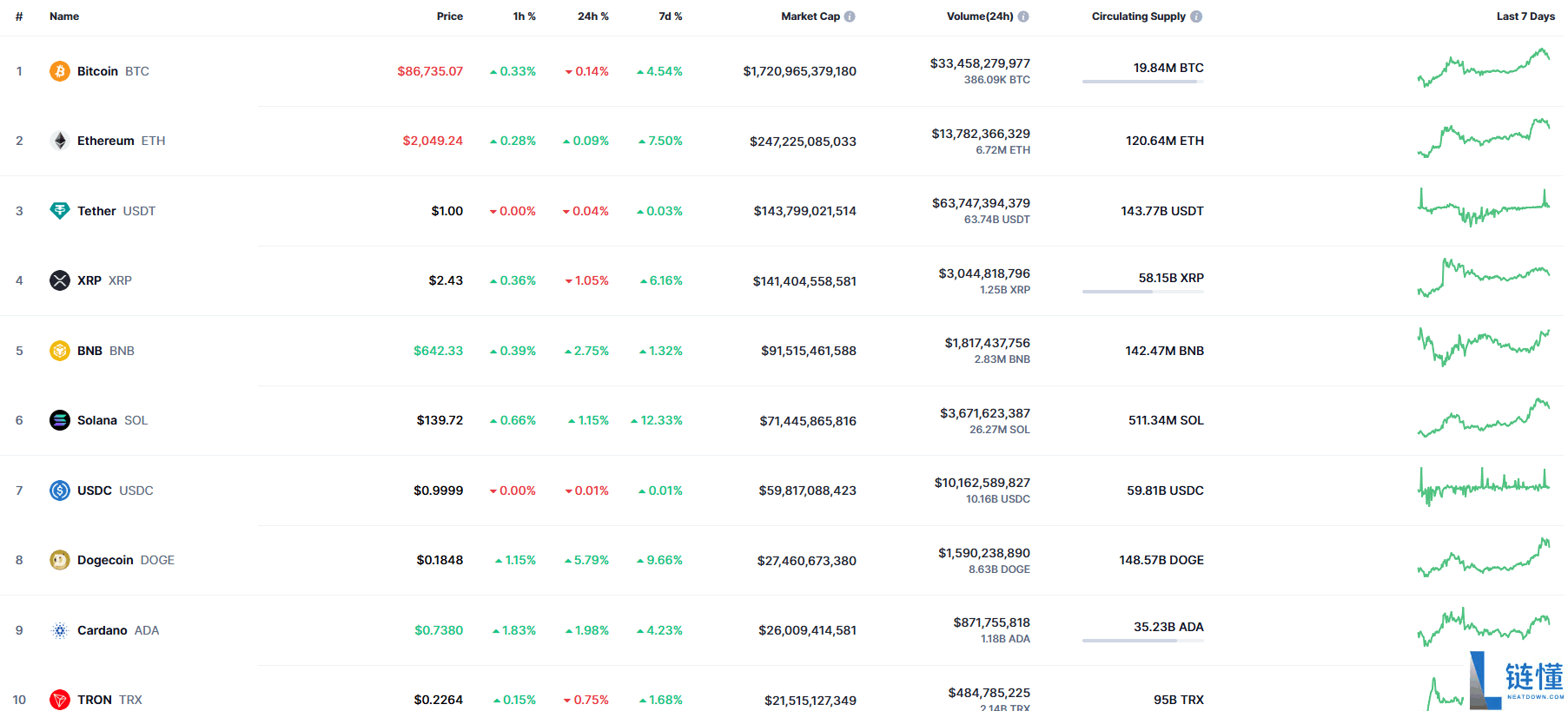Click the Bitcoin logo icon
The image size is (1568, 711).
60,71
